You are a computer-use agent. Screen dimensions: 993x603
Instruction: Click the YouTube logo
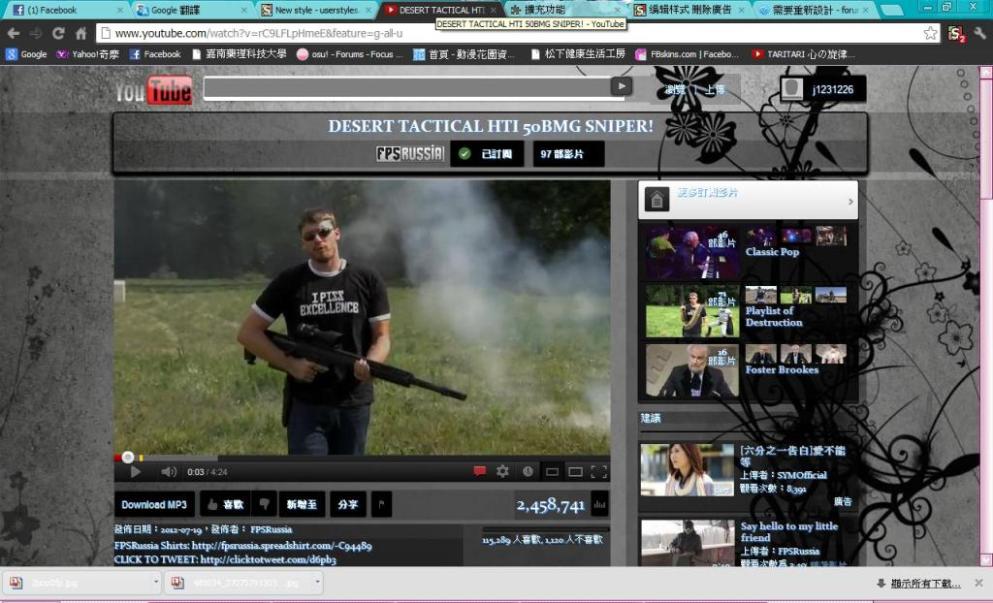tap(154, 91)
